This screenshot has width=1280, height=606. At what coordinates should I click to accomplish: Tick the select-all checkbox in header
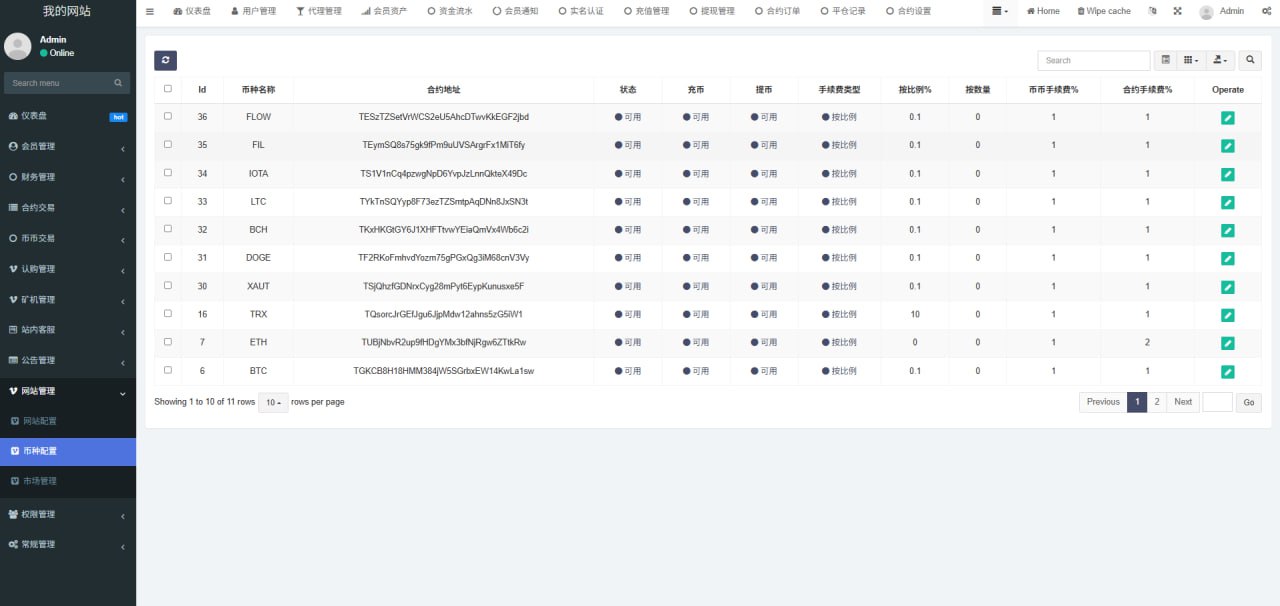pos(167,88)
